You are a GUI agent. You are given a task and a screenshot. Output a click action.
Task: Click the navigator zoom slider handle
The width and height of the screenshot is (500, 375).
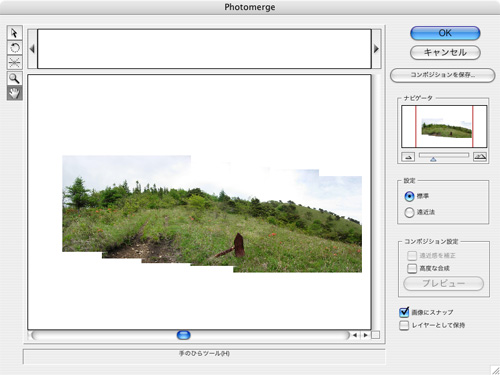433,159
